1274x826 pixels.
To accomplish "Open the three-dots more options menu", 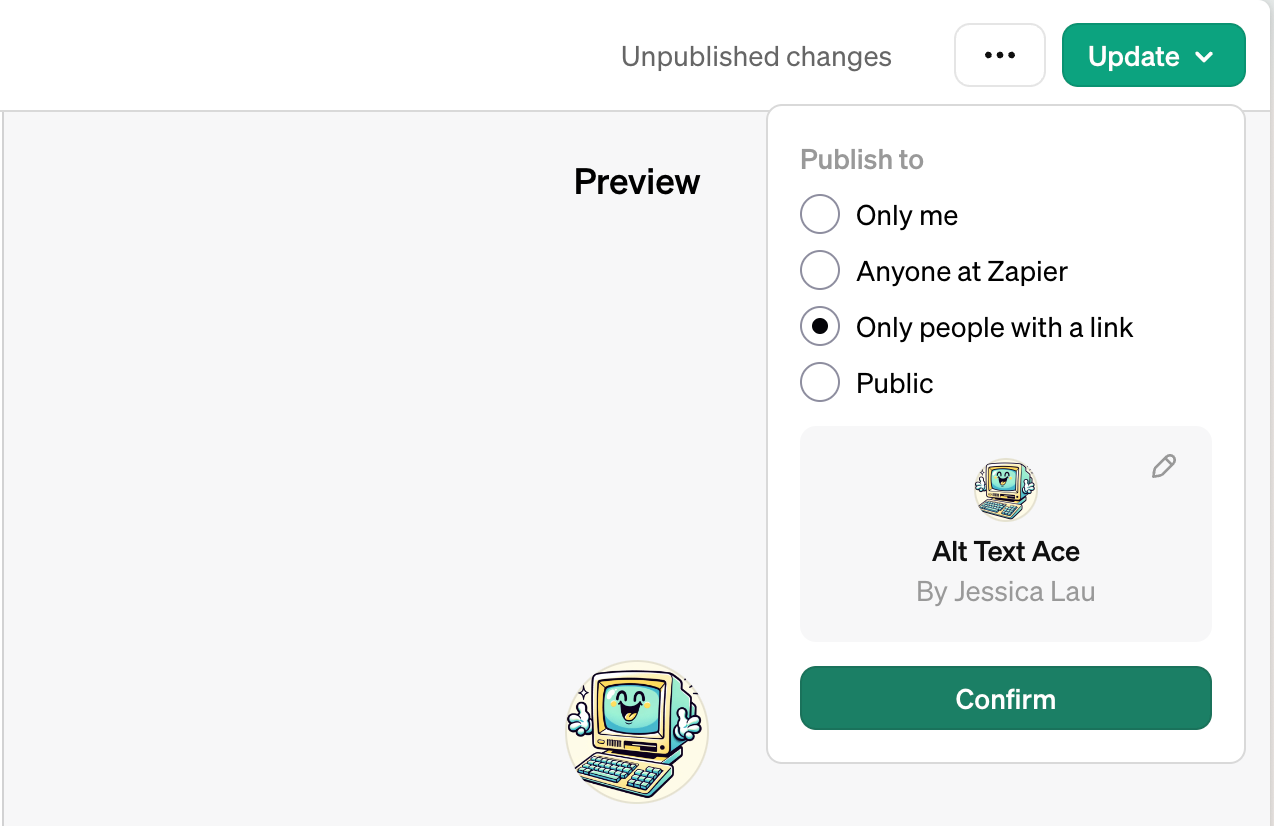I will coord(999,56).
